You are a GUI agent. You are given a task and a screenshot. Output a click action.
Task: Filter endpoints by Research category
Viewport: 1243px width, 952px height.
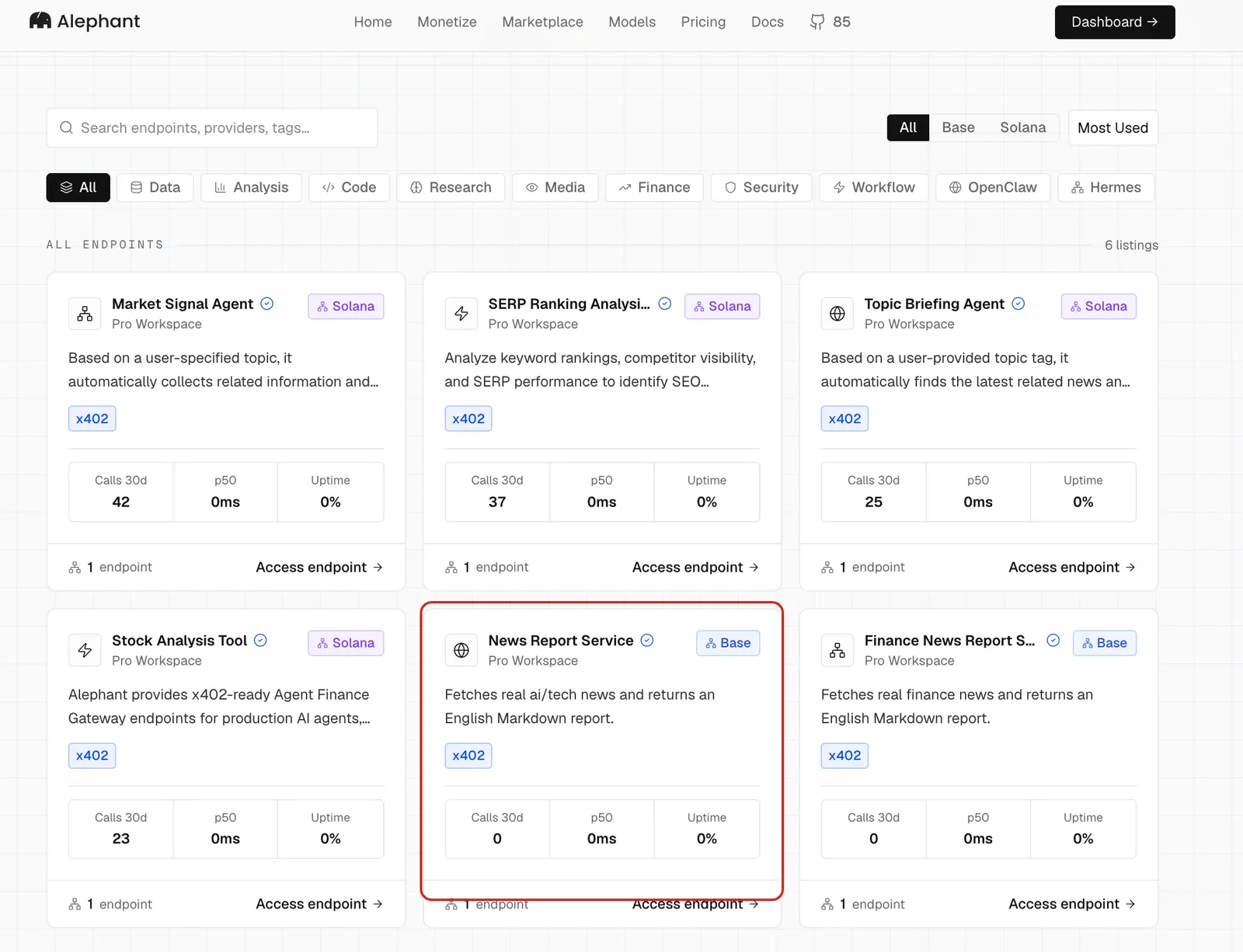(451, 187)
